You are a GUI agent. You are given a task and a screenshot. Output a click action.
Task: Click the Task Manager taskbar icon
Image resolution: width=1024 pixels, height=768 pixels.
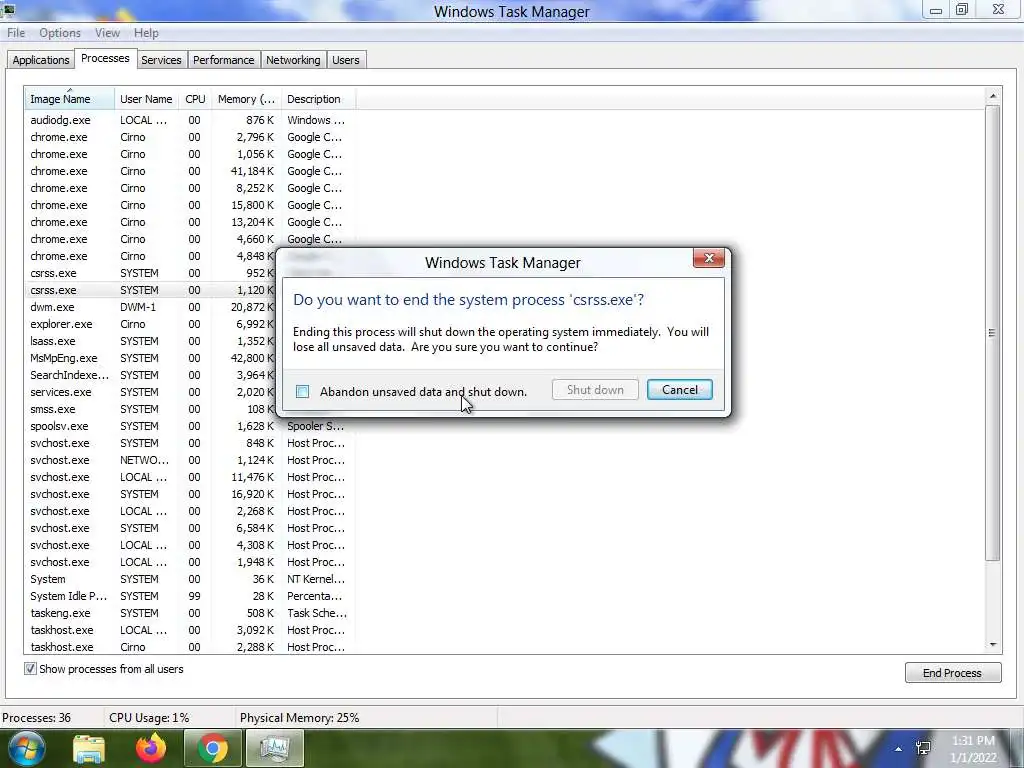(275, 748)
